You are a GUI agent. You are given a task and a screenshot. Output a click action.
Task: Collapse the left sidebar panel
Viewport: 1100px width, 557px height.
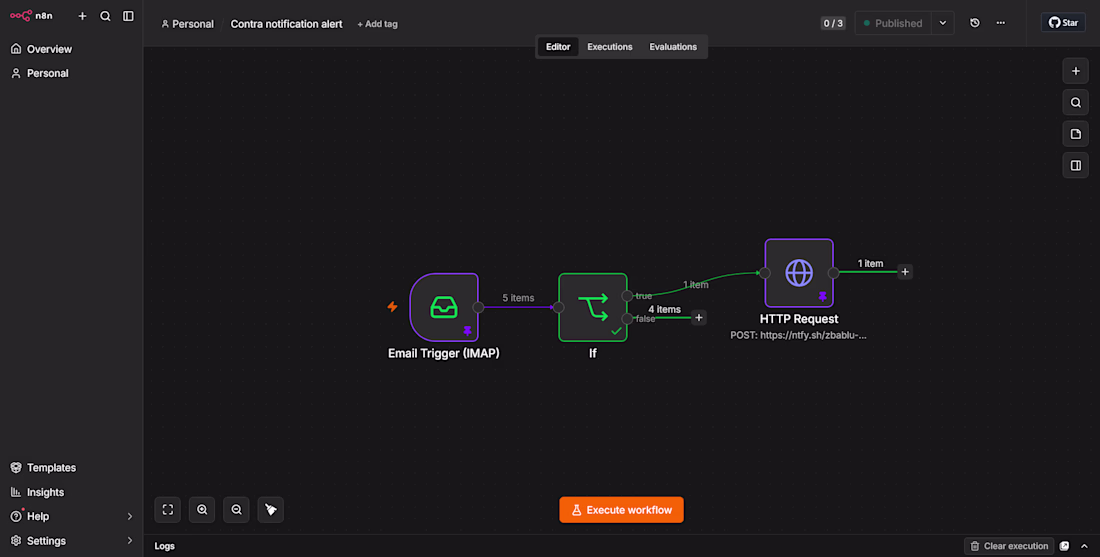tap(128, 15)
